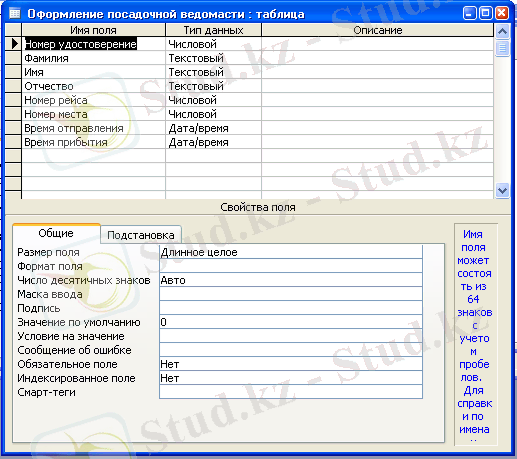Click the Подпись input field
Screen dimensions: 517x459
pos(291,308)
